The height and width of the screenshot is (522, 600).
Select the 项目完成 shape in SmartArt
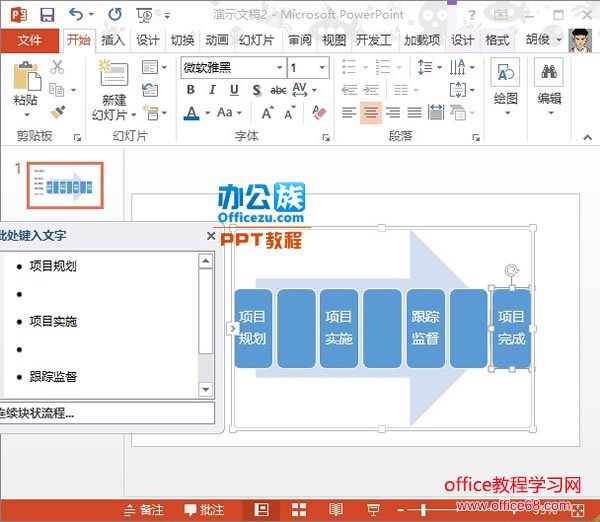[511, 328]
